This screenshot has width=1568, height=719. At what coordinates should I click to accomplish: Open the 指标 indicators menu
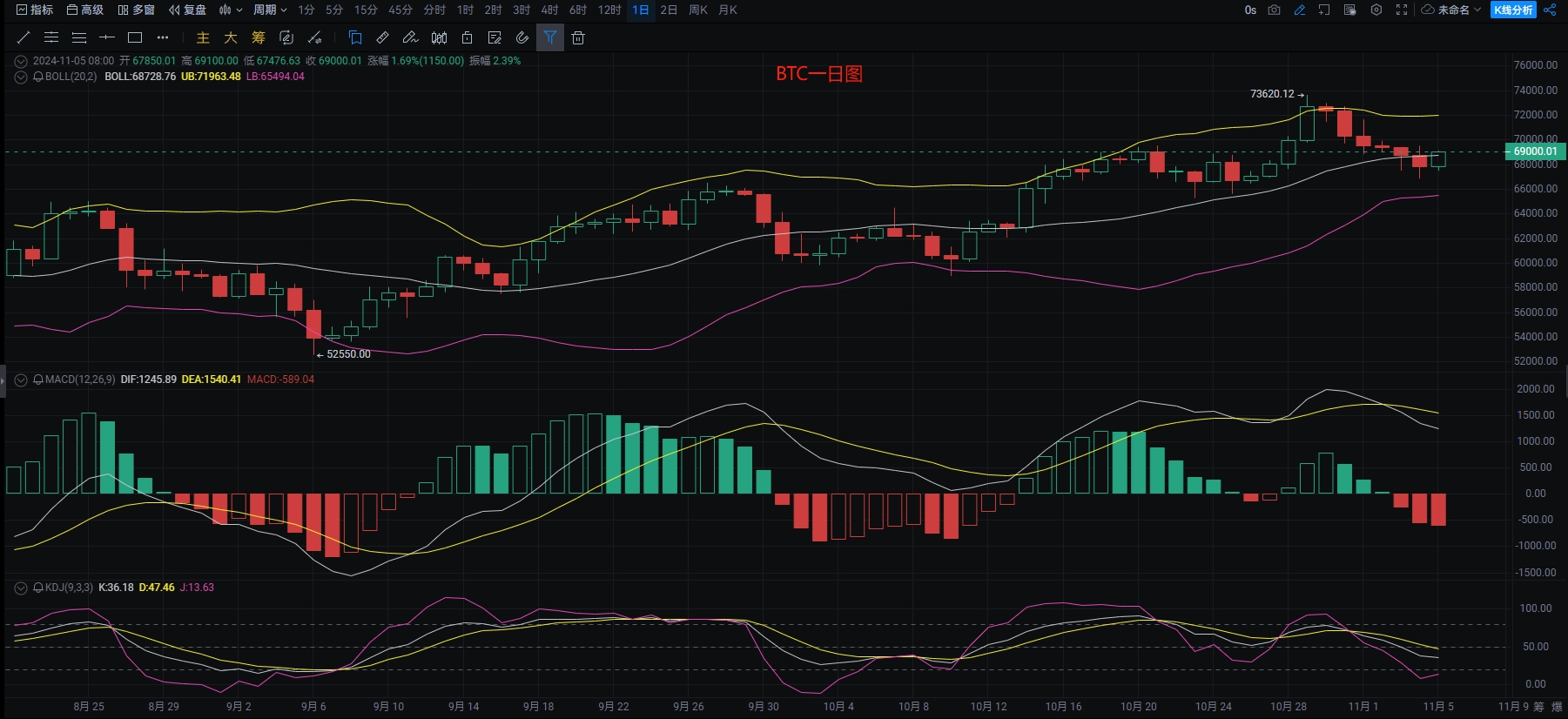point(35,10)
